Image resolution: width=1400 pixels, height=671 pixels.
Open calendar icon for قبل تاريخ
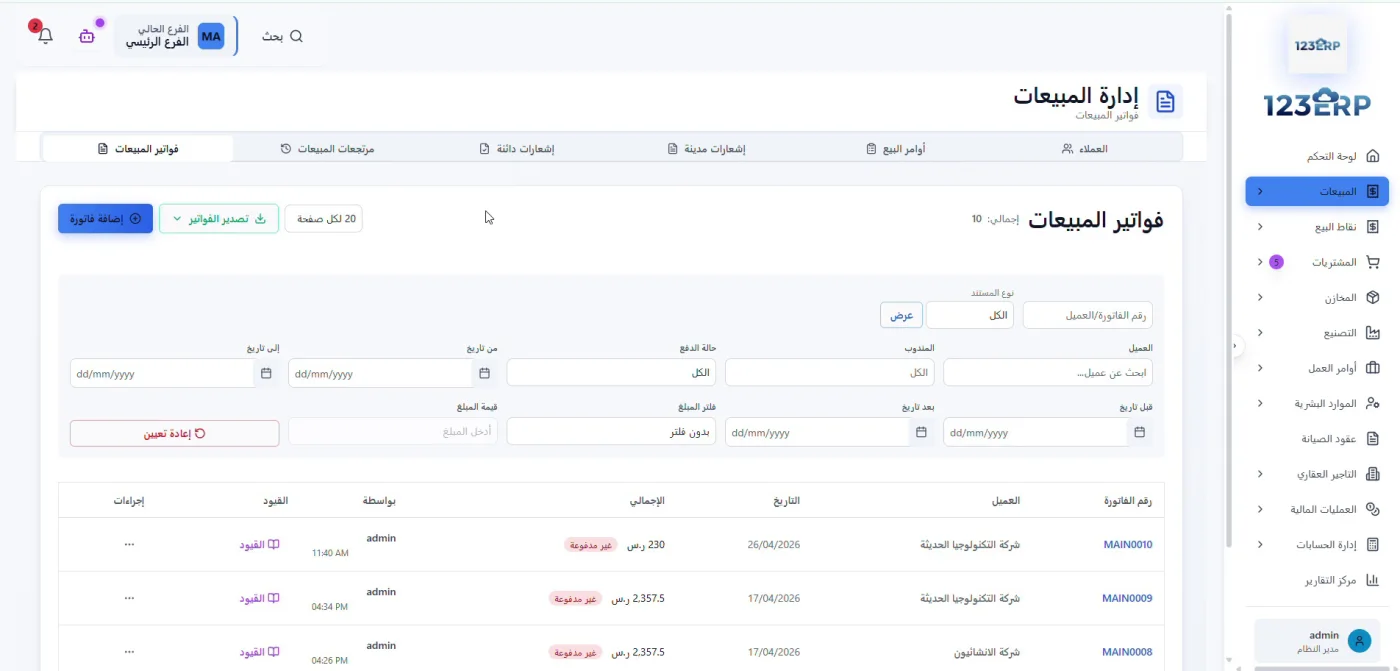[1140, 432]
